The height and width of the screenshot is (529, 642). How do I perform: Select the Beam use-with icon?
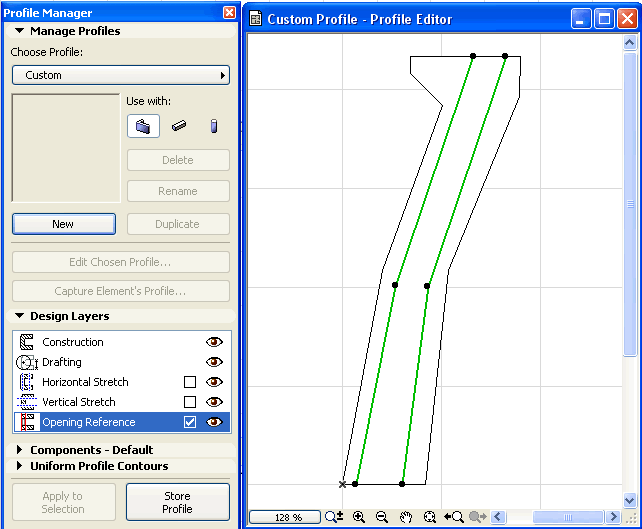178,126
